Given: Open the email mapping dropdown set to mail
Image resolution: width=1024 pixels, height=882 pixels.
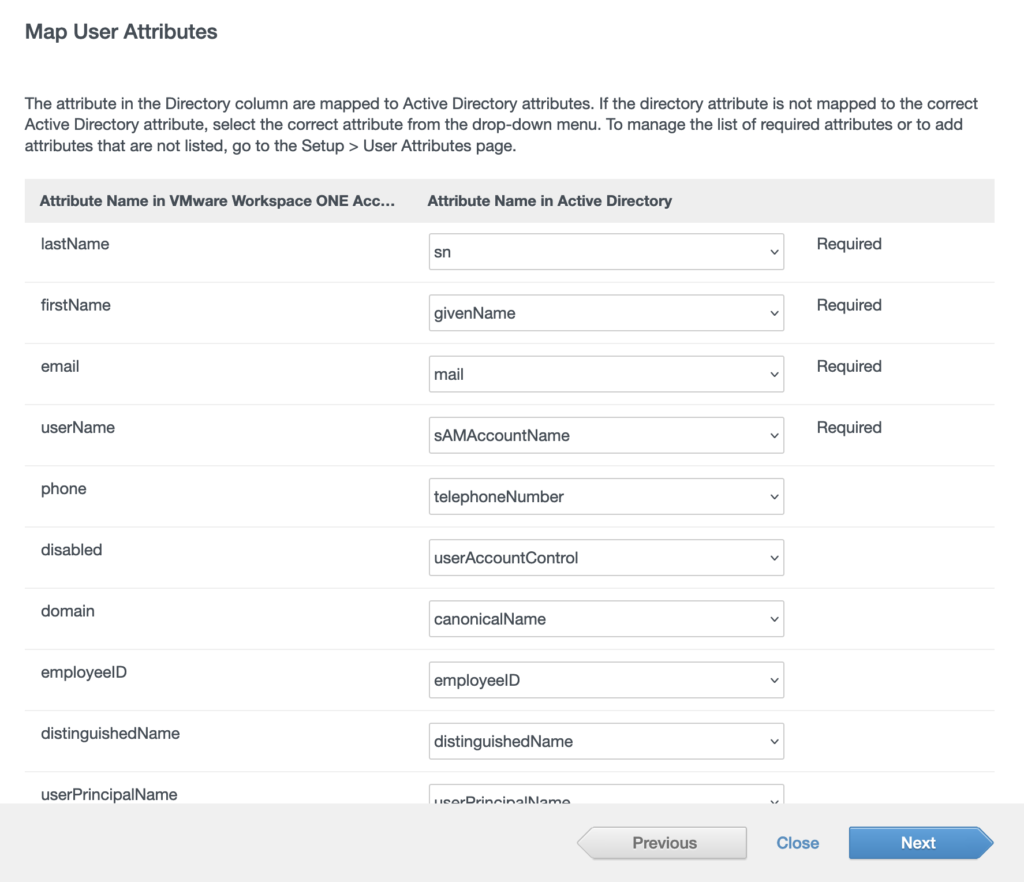Looking at the screenshot, I should 605,374.
